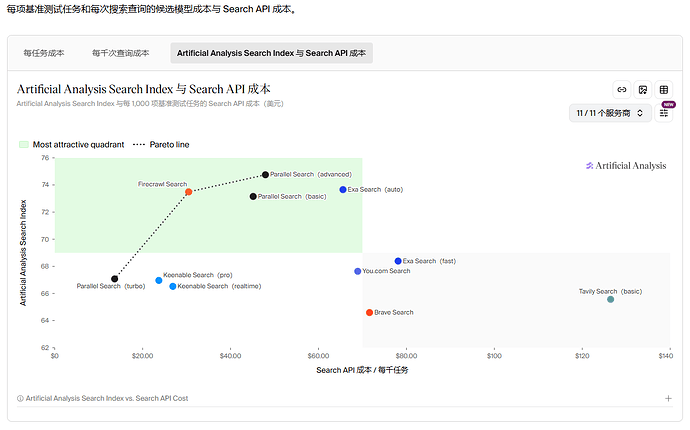Click the Artificial Analysis logo
Image resolution: width=690 pixels, height=430 pixels.
coord(626,166)
